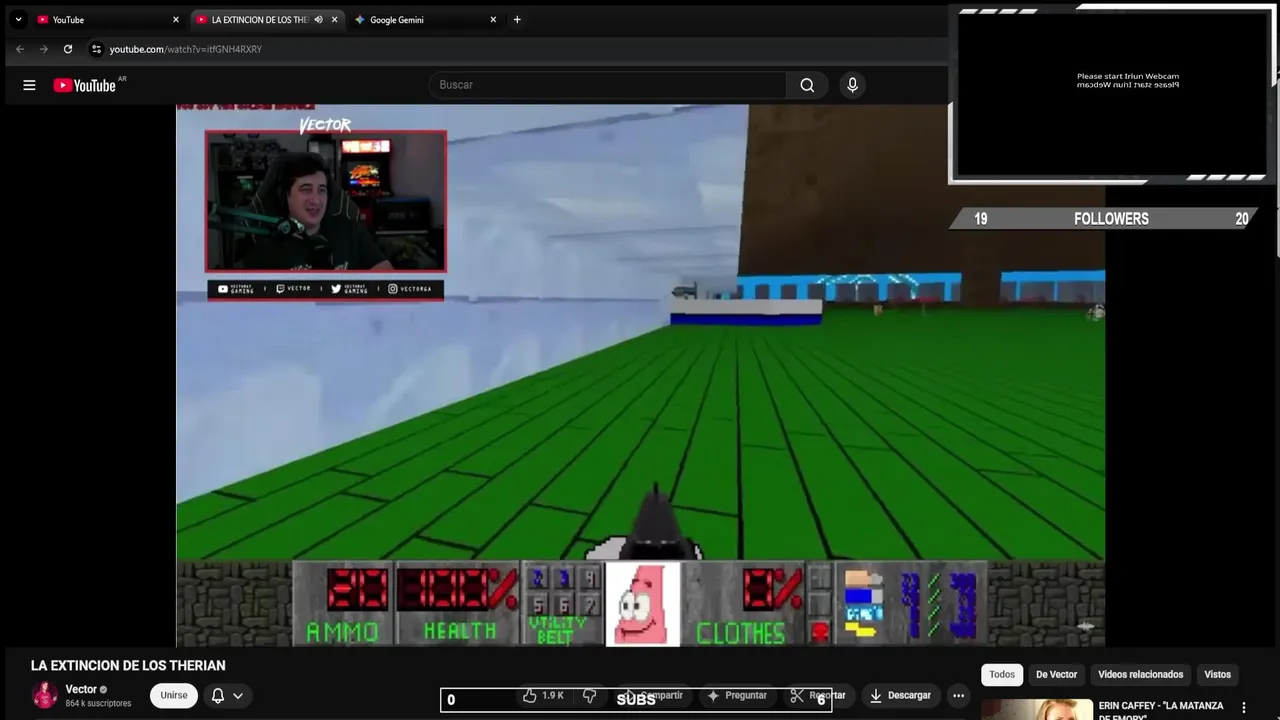Focus the Buscar search field

point(608,85)
